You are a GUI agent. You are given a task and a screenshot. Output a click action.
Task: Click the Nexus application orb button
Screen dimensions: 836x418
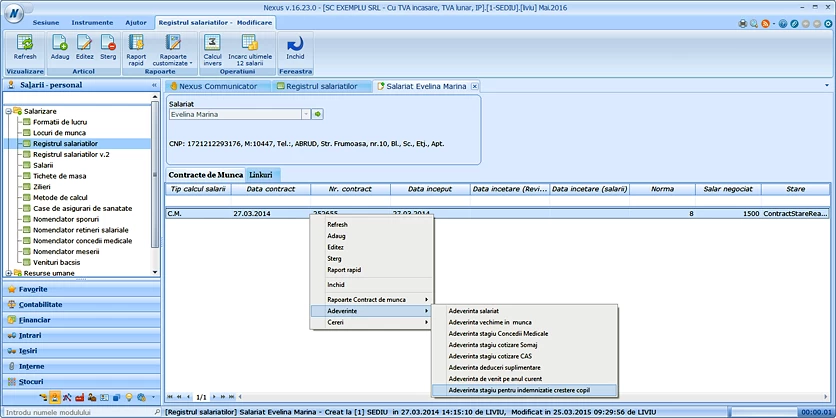pos(15,14)
